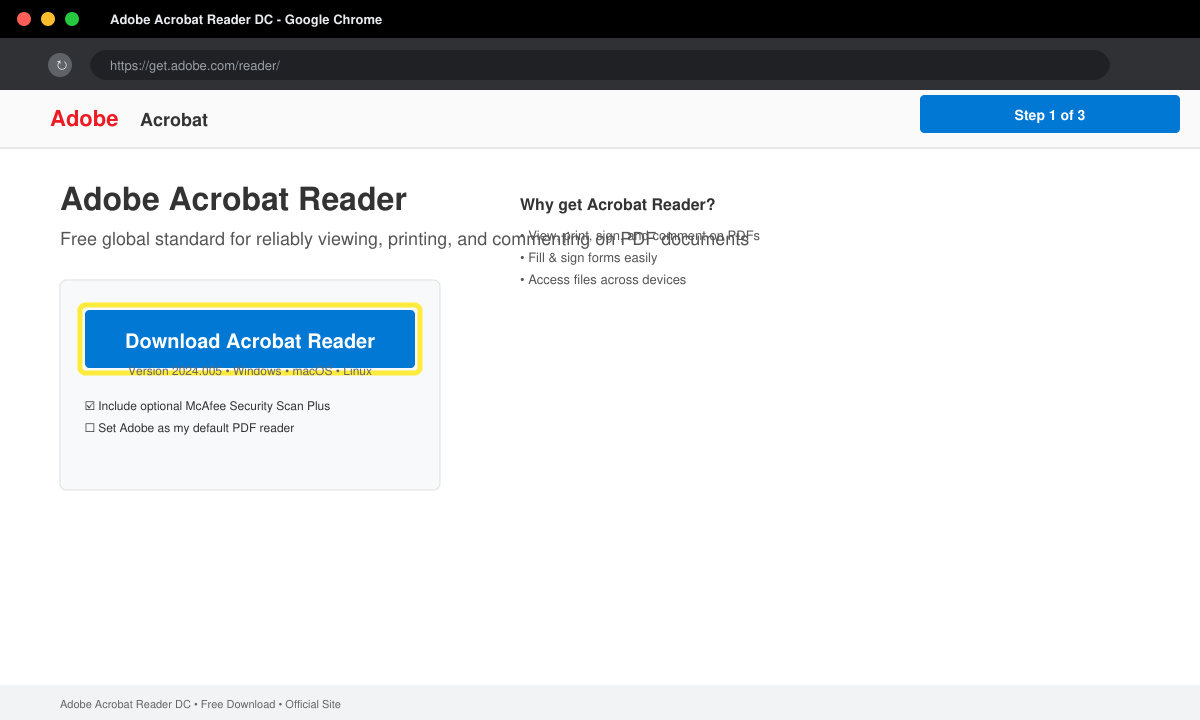Click the Fill & sign forms easily bullet
The height and width of the screenshot is (720, 1200).
[588, 258]
